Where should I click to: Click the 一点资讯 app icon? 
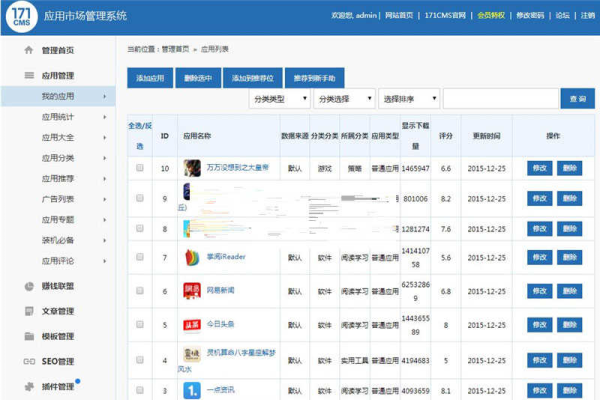click(192, 390)
